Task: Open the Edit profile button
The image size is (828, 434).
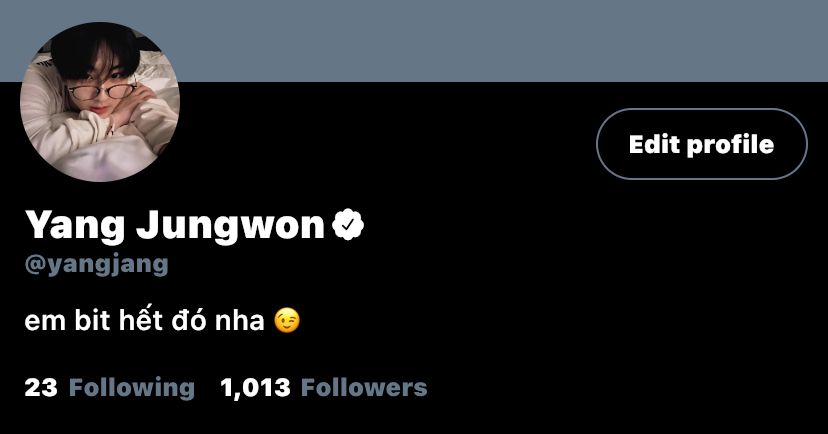Action: pos(702,144)
